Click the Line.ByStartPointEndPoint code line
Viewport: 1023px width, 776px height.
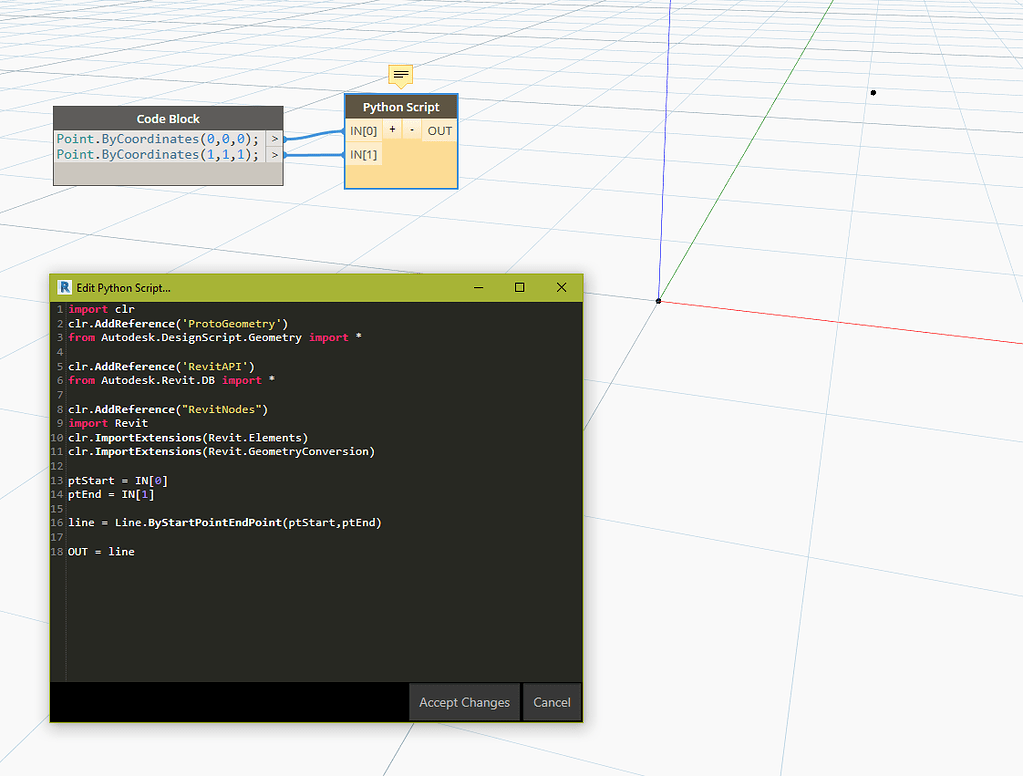(x=224, y=522)
